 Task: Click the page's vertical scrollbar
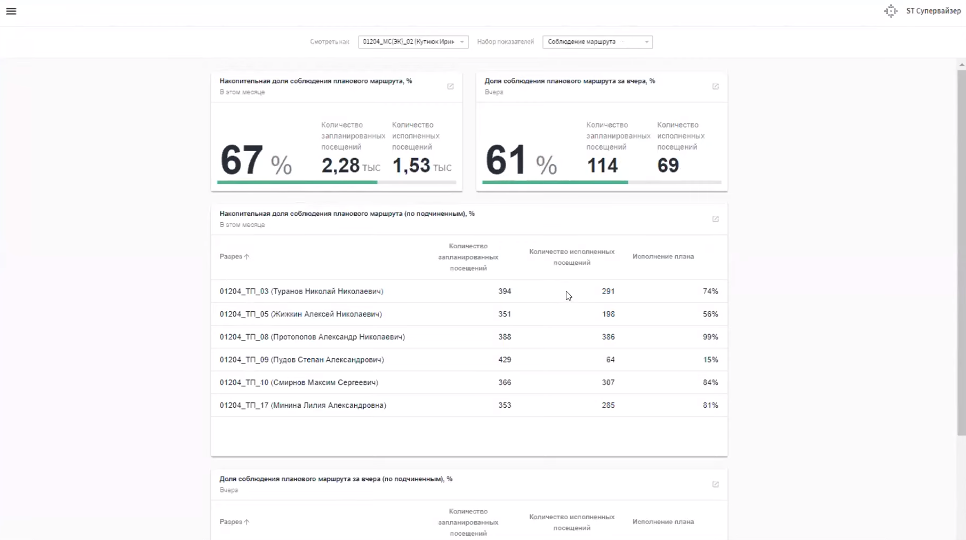click(961, 250)
